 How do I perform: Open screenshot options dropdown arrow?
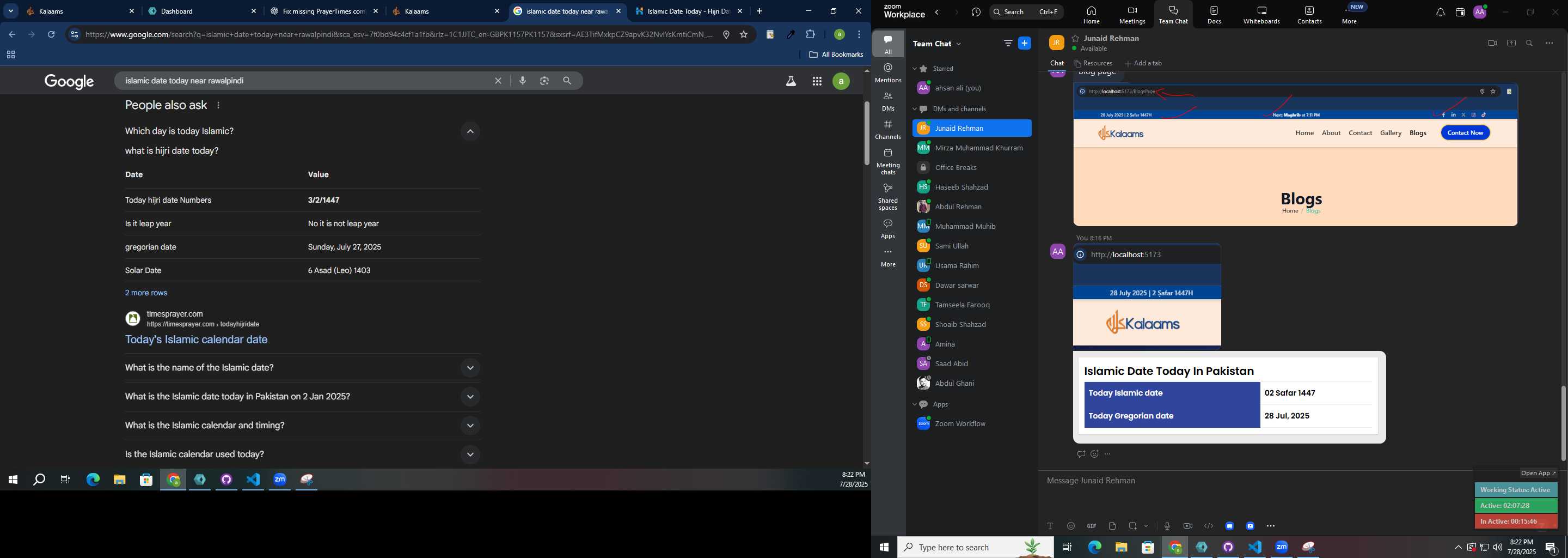1146,526
